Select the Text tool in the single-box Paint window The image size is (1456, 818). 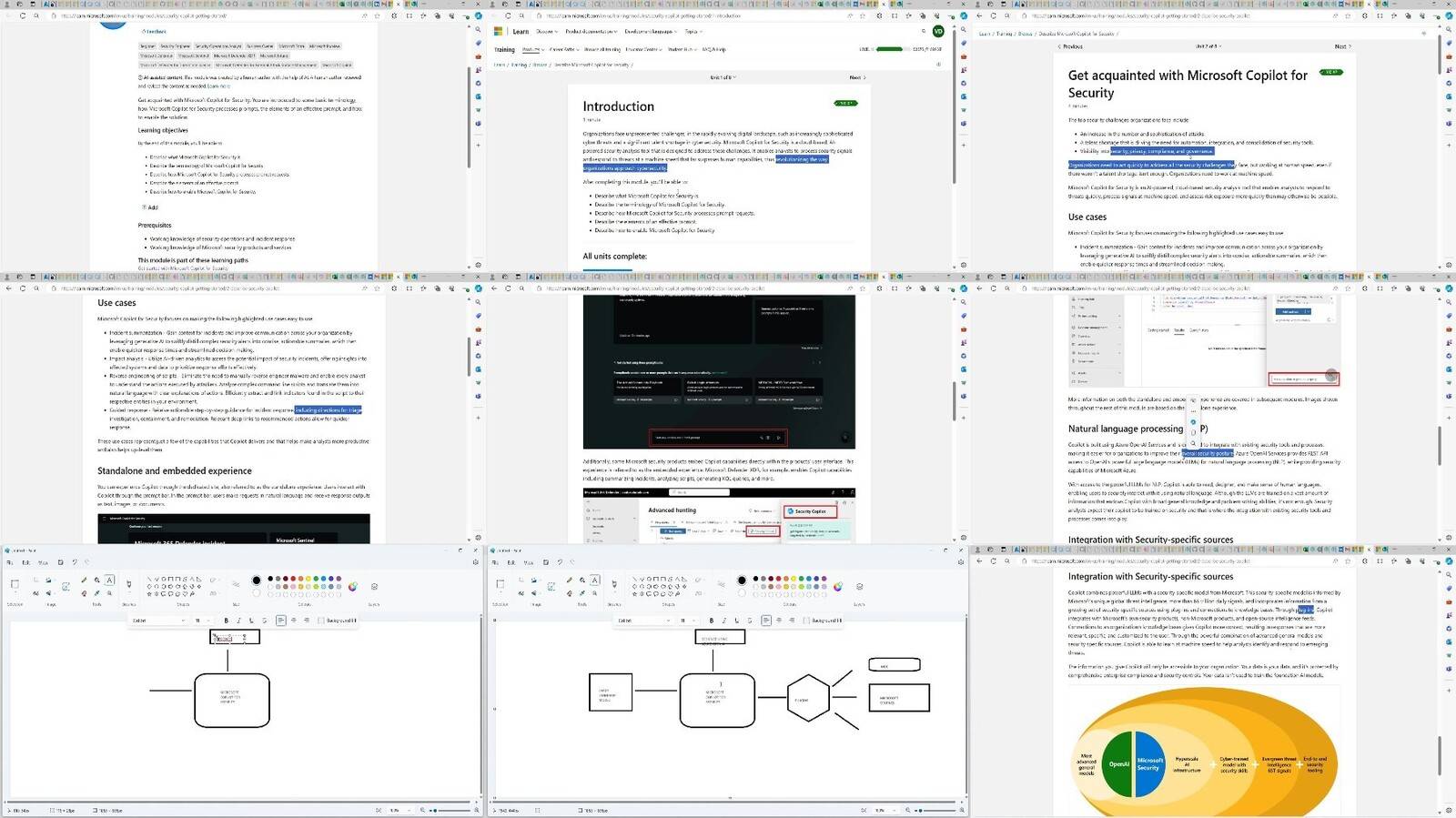tap(109, 580)
